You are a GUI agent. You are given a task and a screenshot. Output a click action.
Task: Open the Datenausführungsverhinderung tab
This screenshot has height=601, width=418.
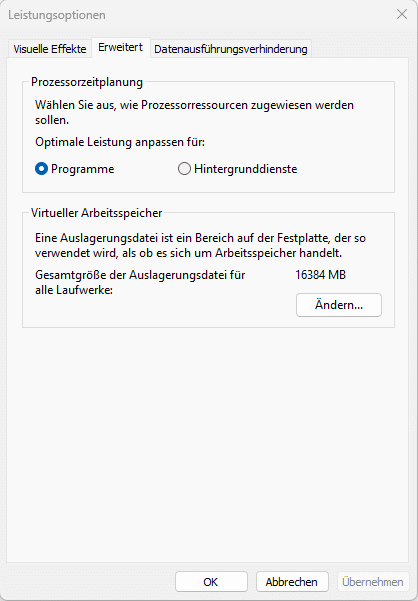click(x=231, y=49)
